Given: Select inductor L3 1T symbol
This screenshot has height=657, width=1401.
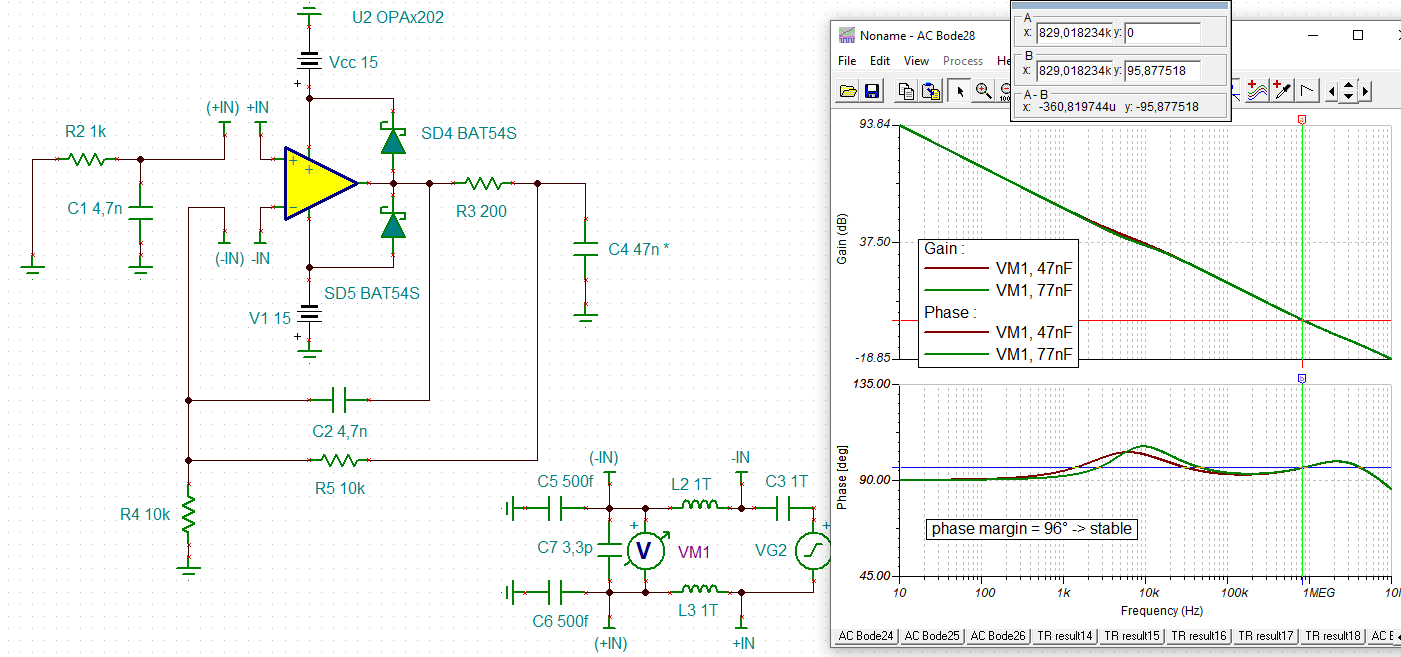Looking at the screenshot, I should tap(702, 589).
